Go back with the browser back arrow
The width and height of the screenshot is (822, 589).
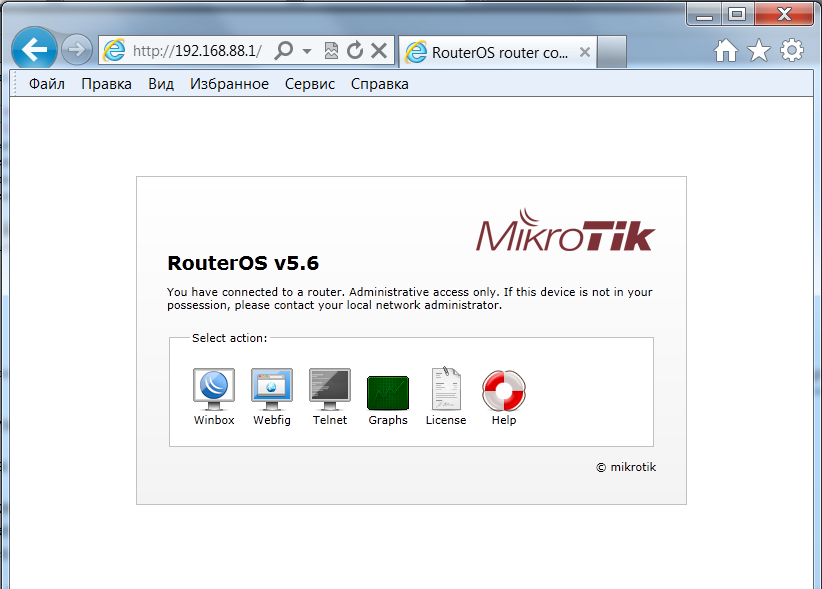34,49
